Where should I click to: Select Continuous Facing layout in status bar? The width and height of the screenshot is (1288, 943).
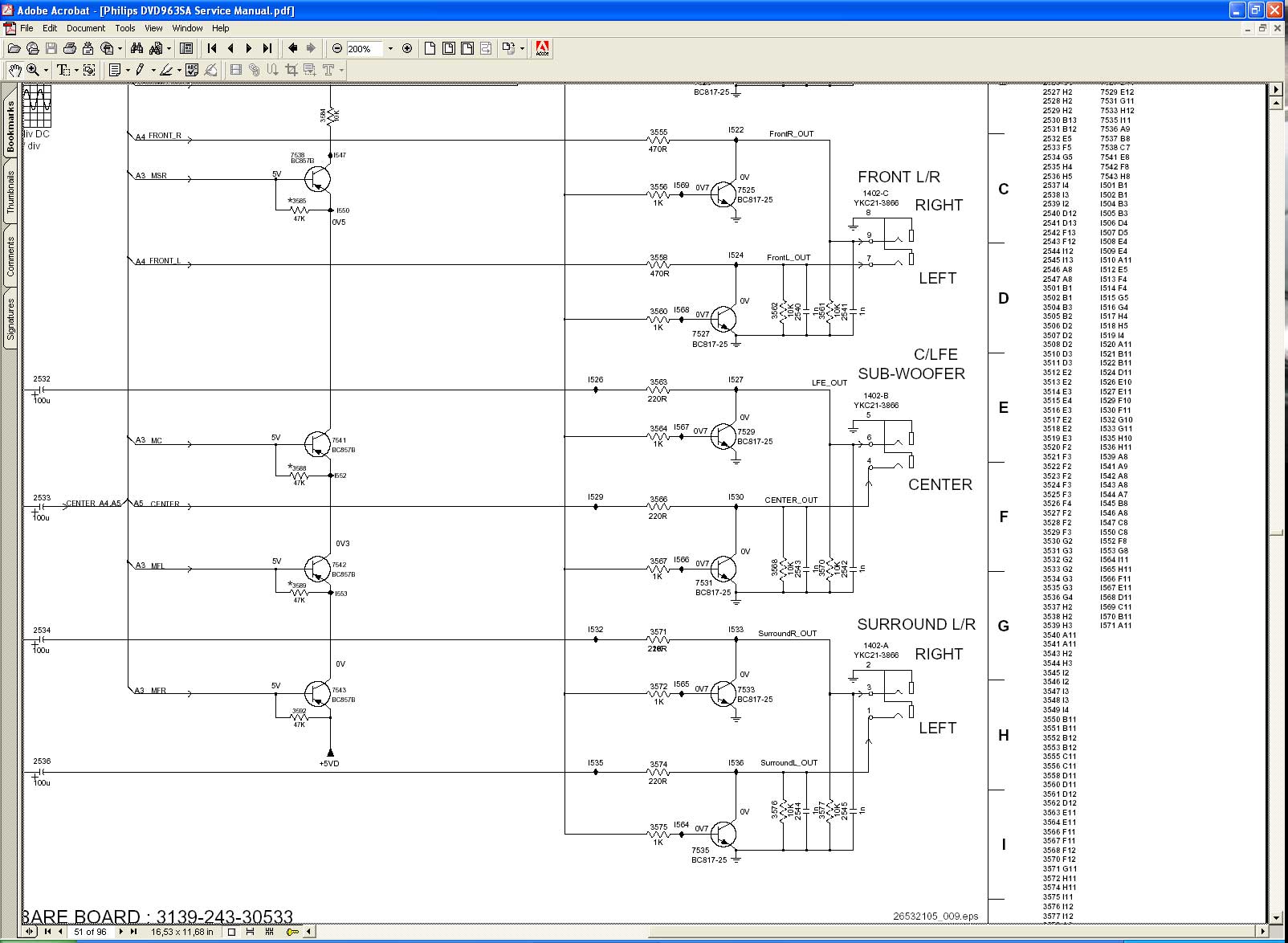pos(269,932)
